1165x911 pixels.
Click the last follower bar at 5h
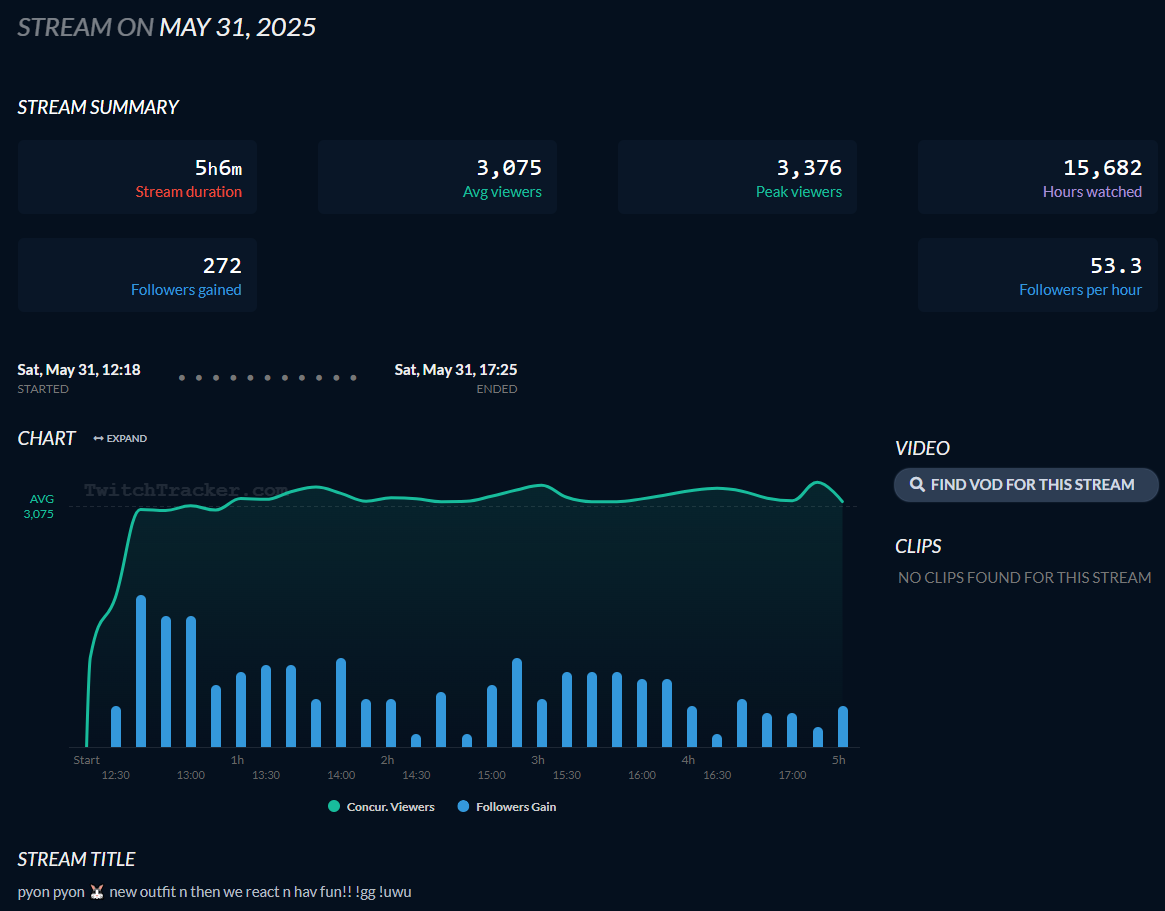tap(843, 726)
